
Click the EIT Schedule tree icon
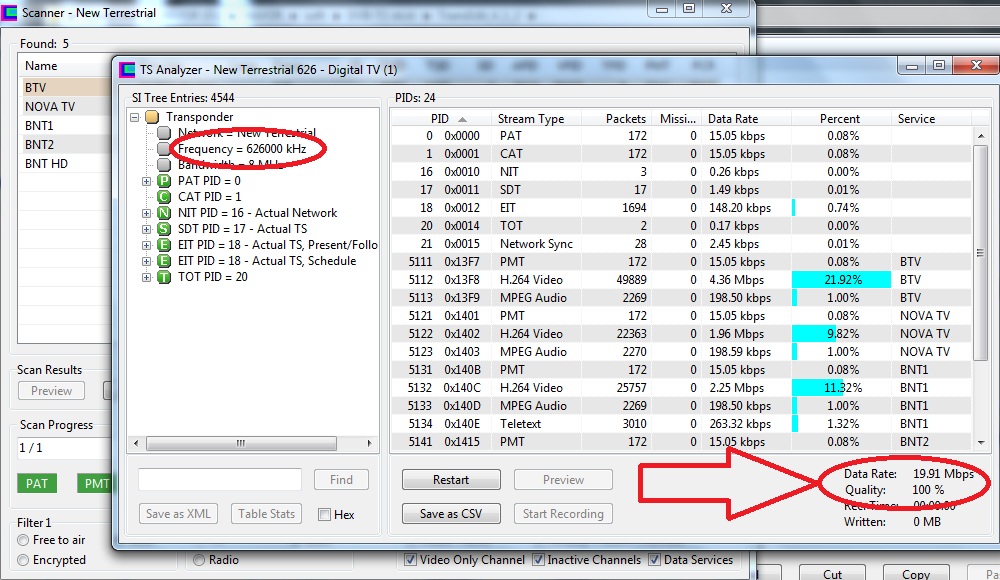click(x=164, y=261)
